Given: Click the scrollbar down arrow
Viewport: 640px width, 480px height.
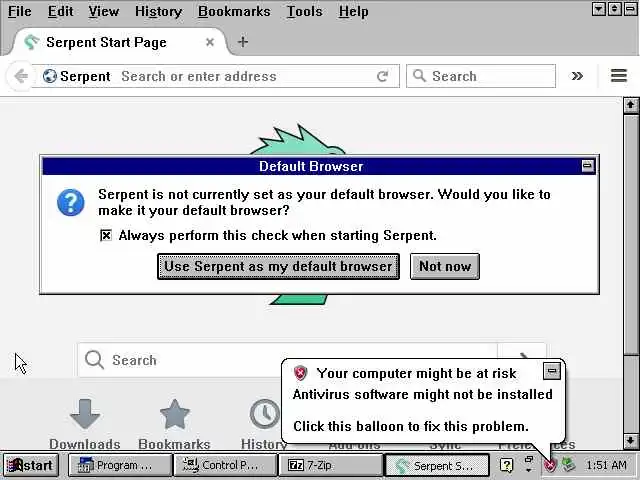Looking at the screenshot, I should click(631, 441).
